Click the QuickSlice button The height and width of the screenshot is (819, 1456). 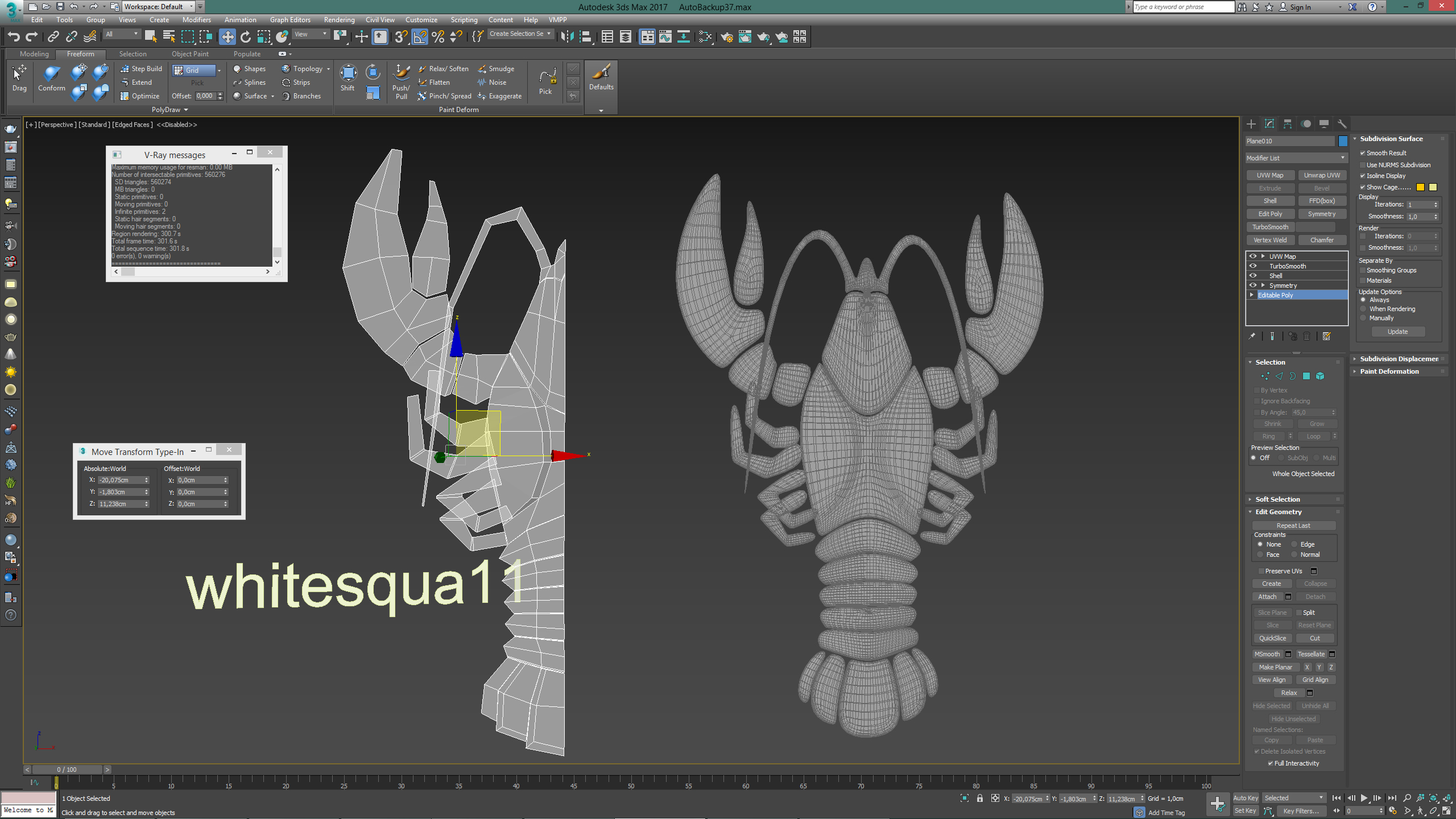click(x=1272, y=638)
